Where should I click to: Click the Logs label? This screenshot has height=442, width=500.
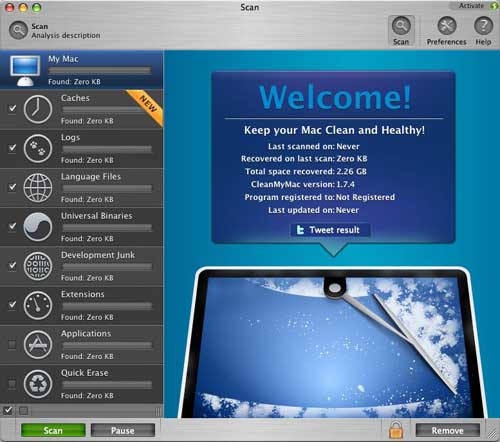(70, 137)
